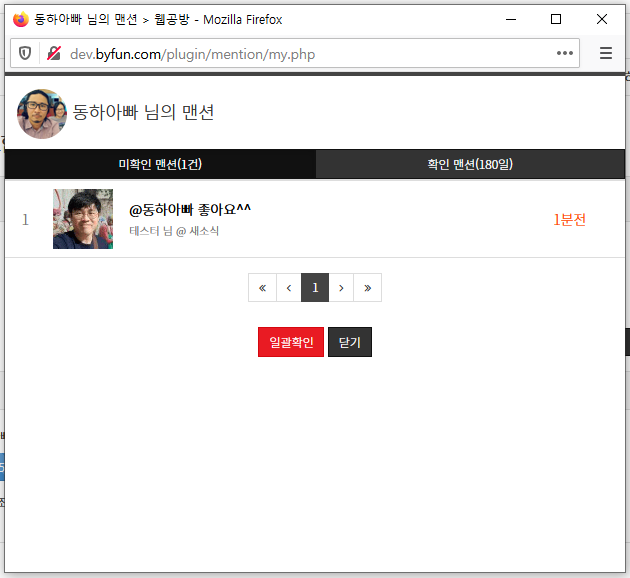Click the red 일괄확인 button
This screenshot has height=578, width=630.
click(x=291, y=342)
